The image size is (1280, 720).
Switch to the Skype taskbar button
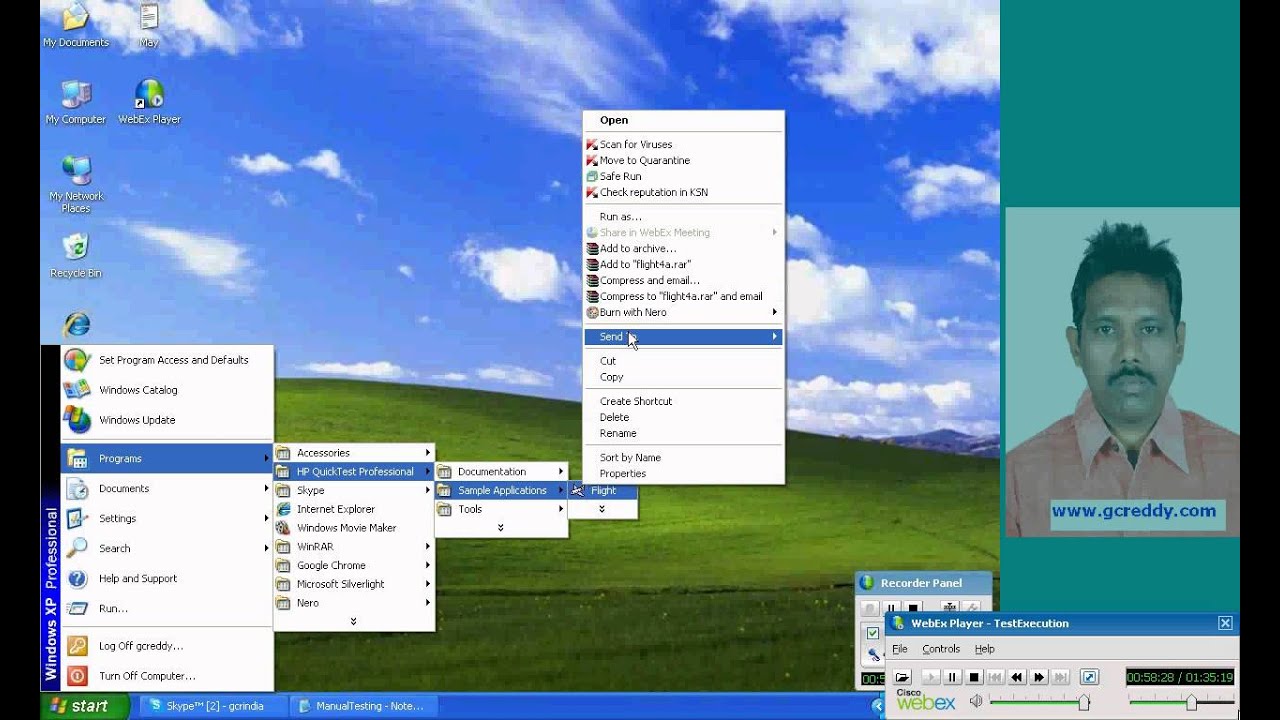click(214, 706)
